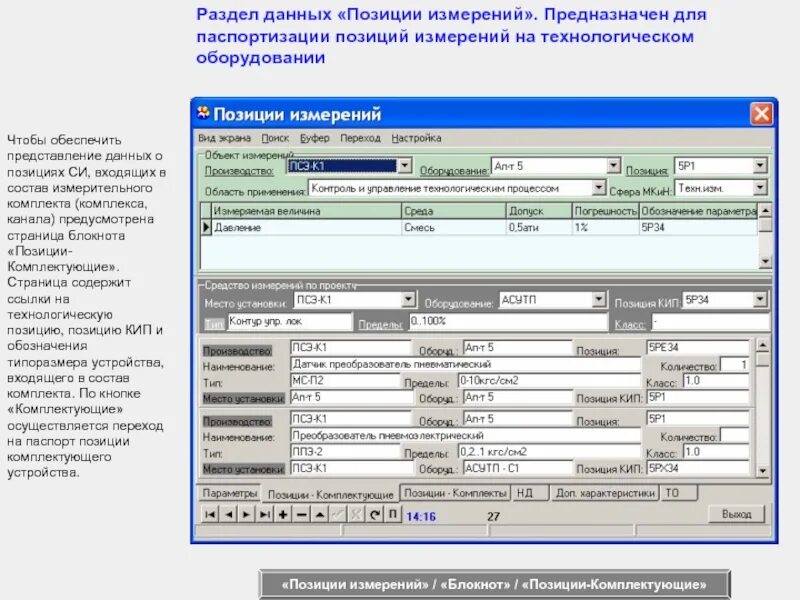Image resolution: width=800 pixels, height=600 pixels.
Task: Go to the first record in navigator
Action: (x=210, y=514)
